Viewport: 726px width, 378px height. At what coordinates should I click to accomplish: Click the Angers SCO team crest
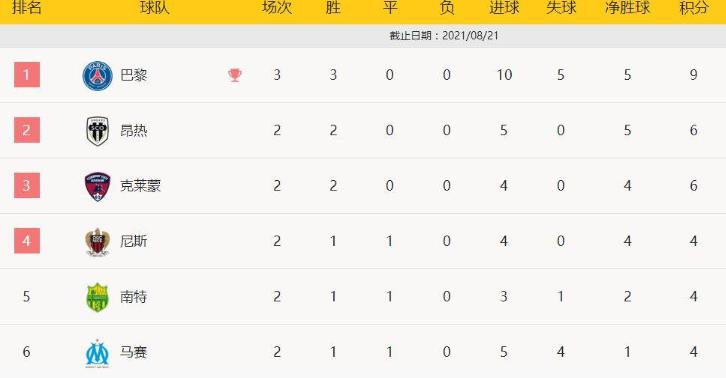click(97, 131)
